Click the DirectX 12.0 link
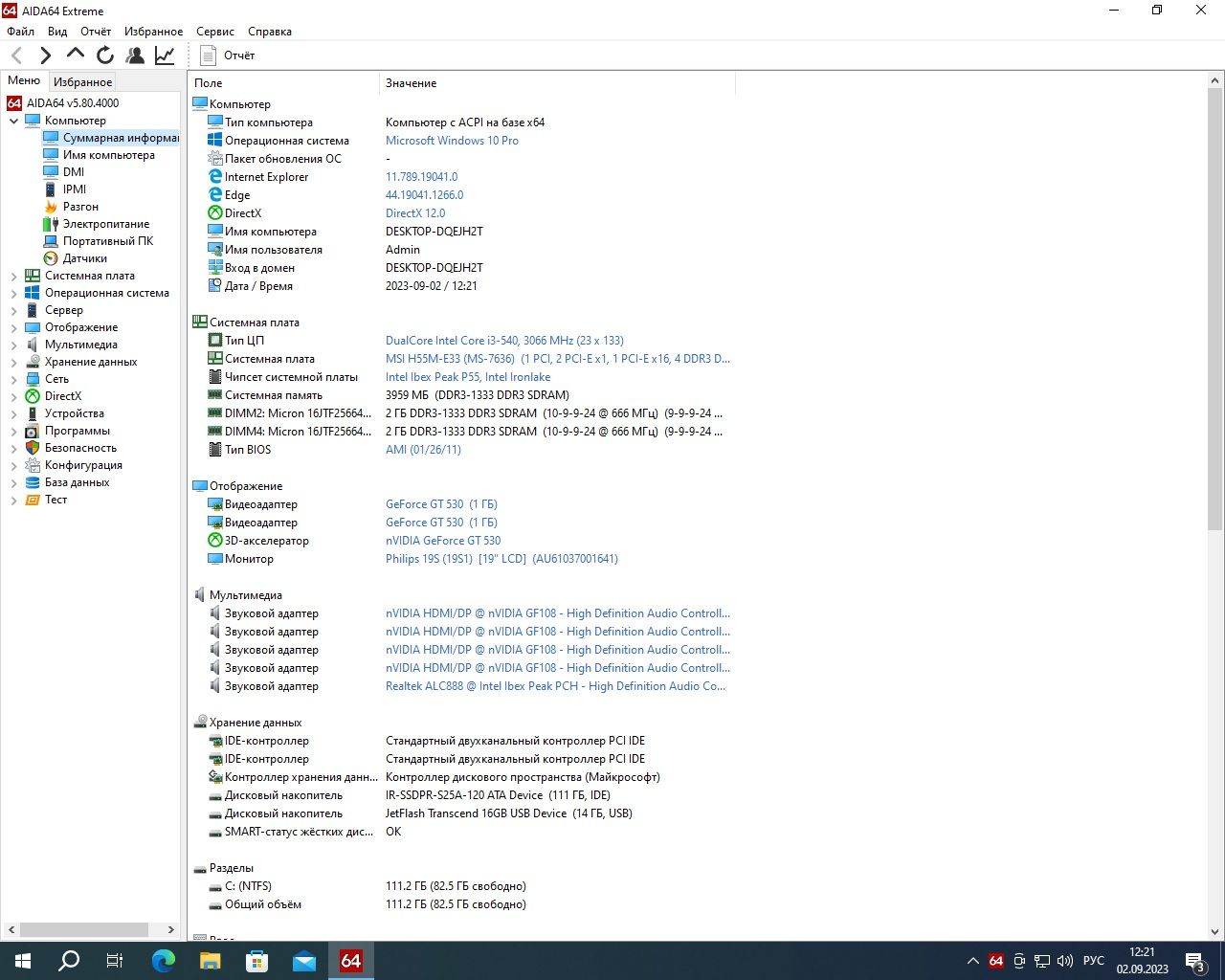 click(415, 213)
